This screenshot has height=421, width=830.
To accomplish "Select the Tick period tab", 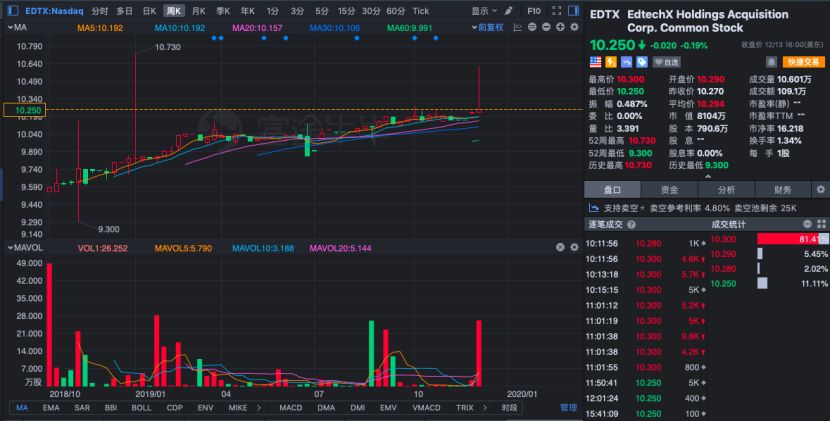I will pyautogui.click(x=421, y=11).
